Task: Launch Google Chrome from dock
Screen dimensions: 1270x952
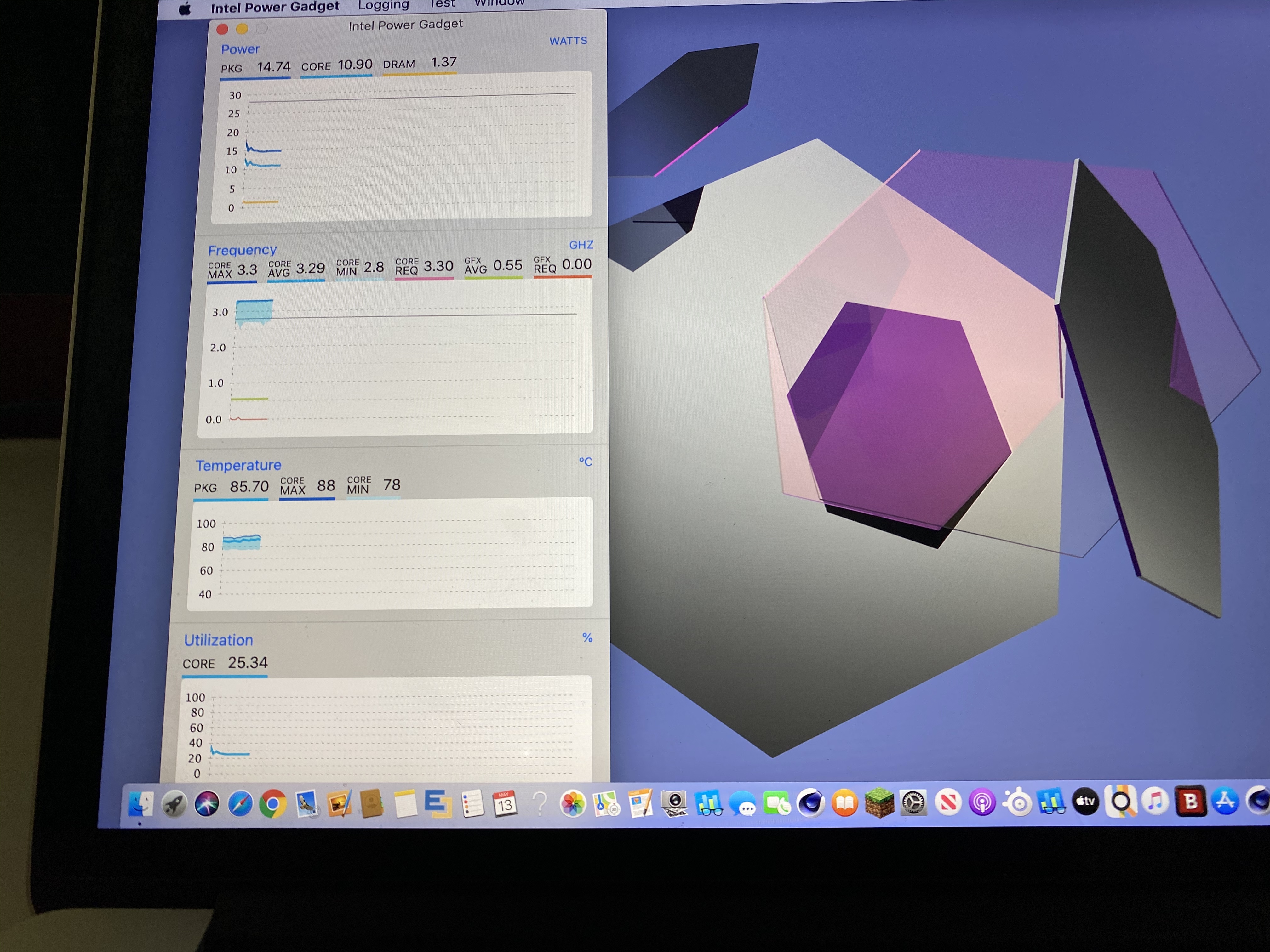Action: [x=273, y=804]
